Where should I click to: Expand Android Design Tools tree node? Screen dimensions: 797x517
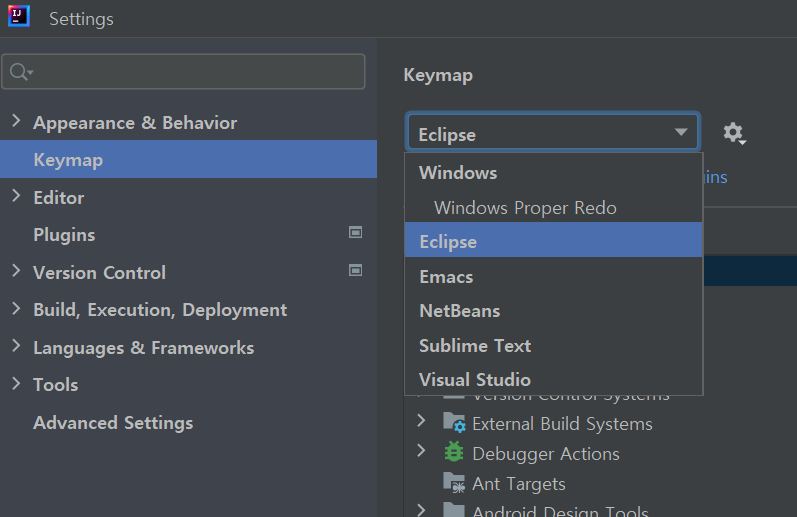[421, 510]
